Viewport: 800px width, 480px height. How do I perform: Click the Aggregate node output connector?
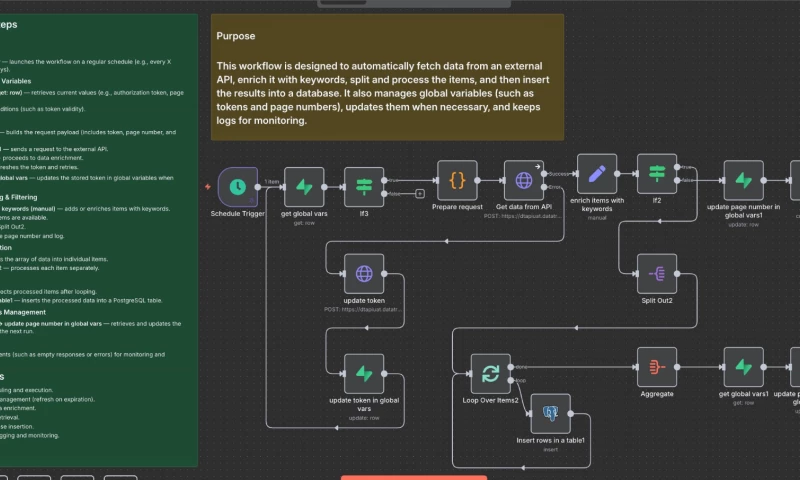point(677,367)
